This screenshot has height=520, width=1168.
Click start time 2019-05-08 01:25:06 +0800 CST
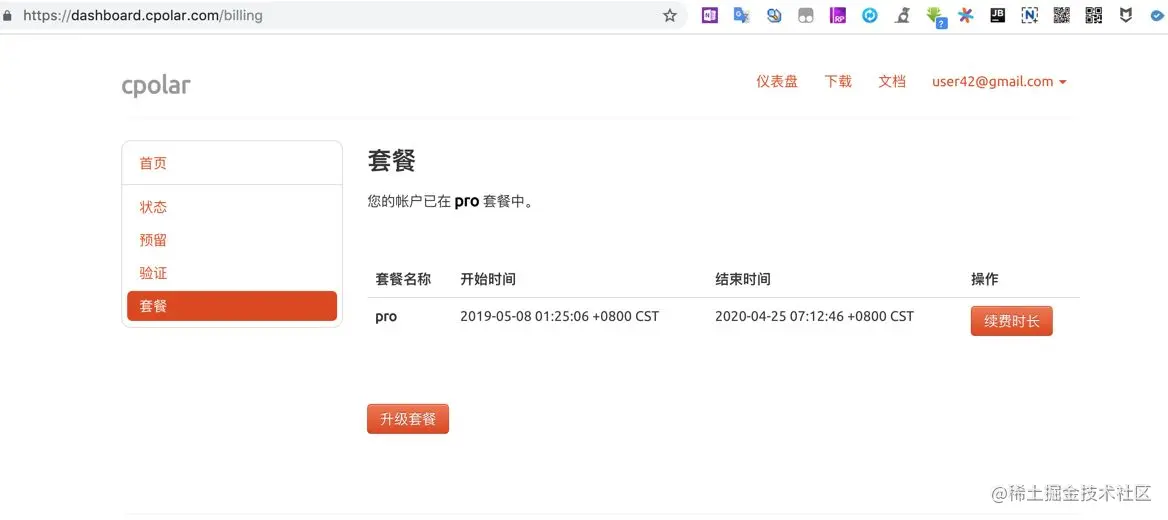click(x=559, y=316)
